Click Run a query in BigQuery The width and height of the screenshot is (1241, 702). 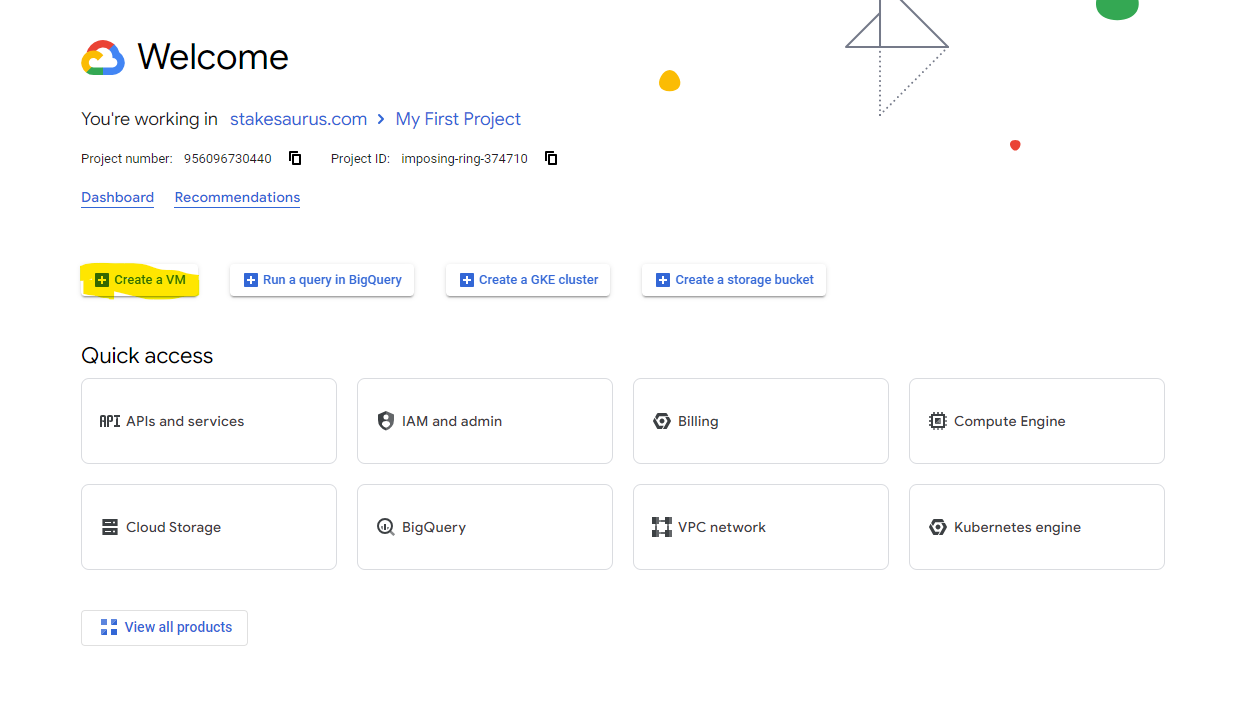coord(322,280)
